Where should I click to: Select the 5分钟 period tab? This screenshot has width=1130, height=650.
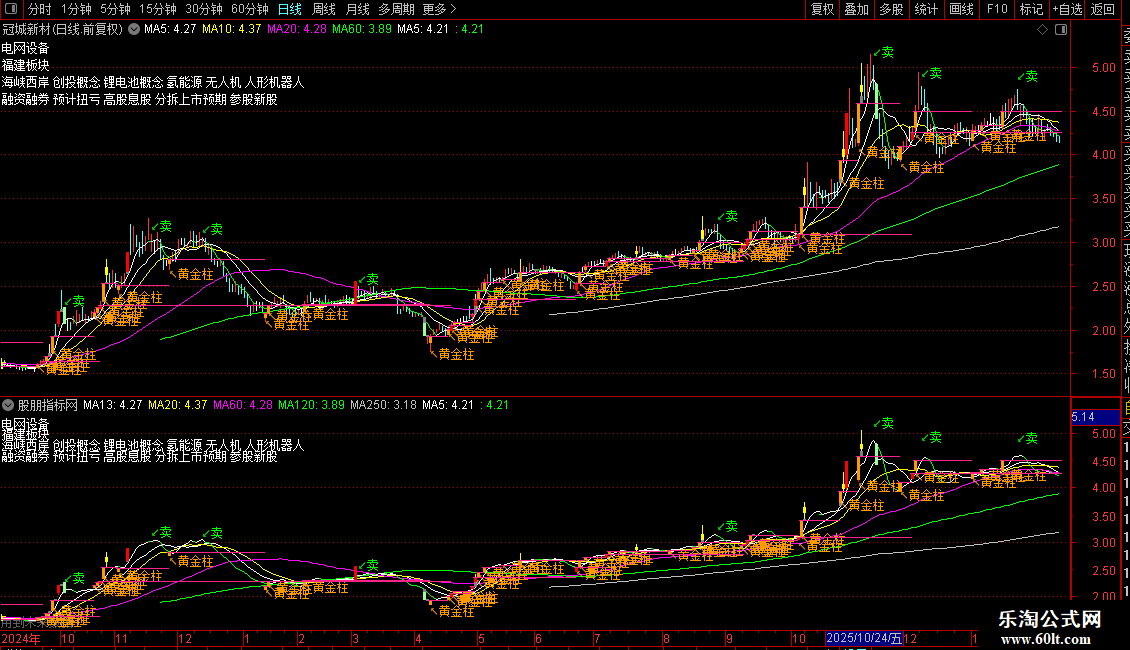115,9
